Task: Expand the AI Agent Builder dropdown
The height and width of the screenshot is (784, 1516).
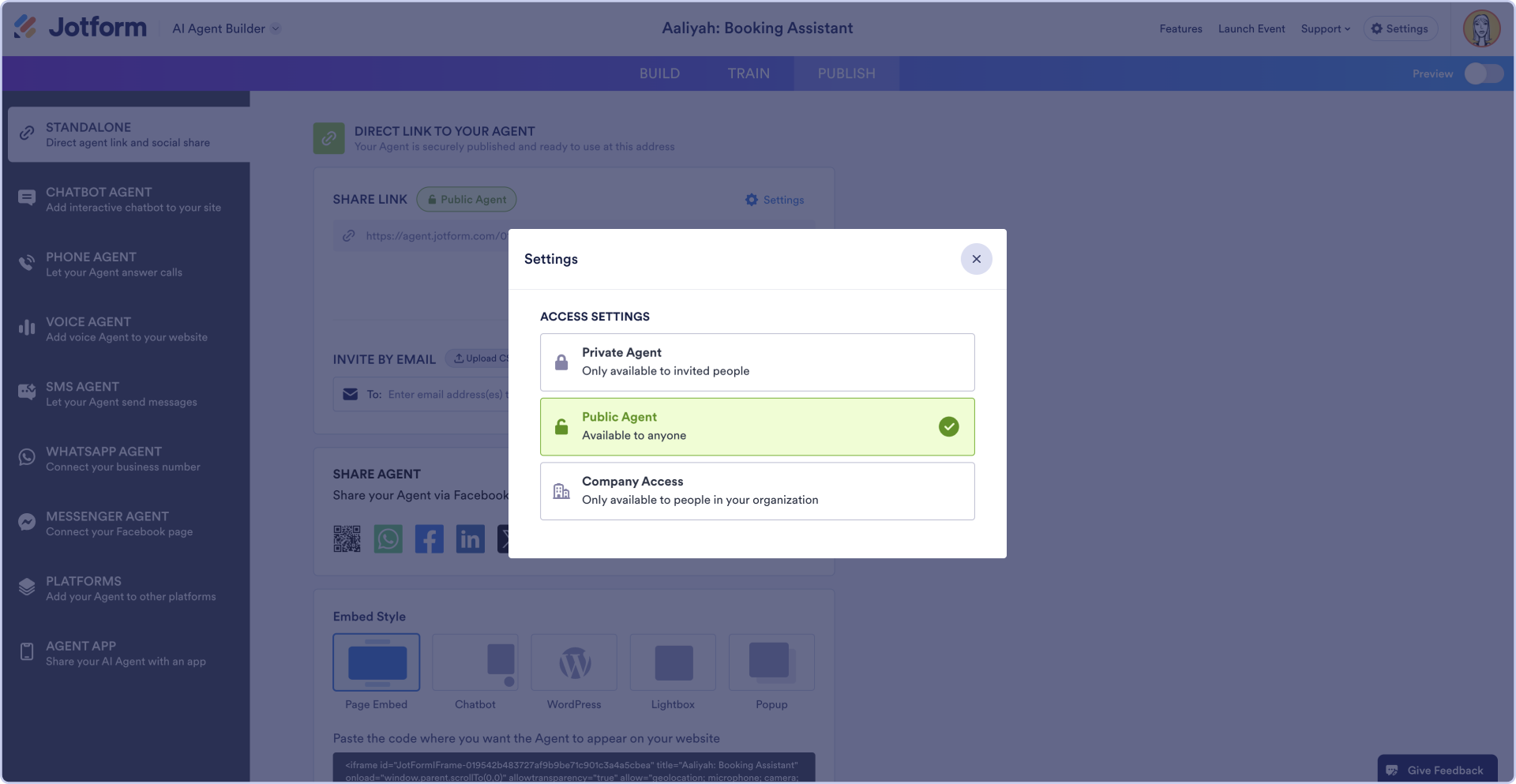Action: [x=227, y=28]
